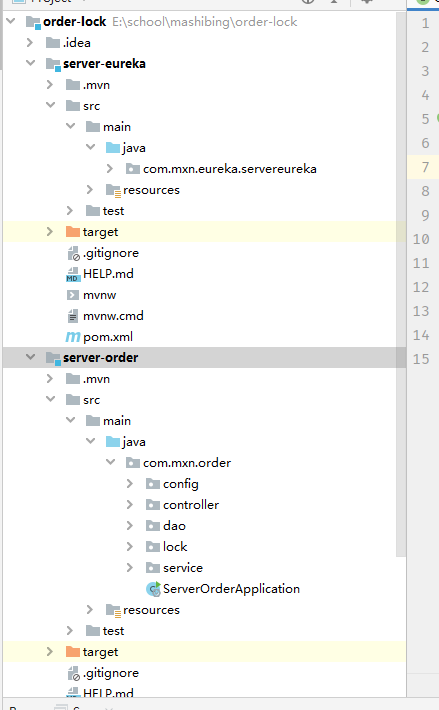Click the project tree vertical scrollbar
The height and width of the screenshot is (710, 439).
pos(401,284)
